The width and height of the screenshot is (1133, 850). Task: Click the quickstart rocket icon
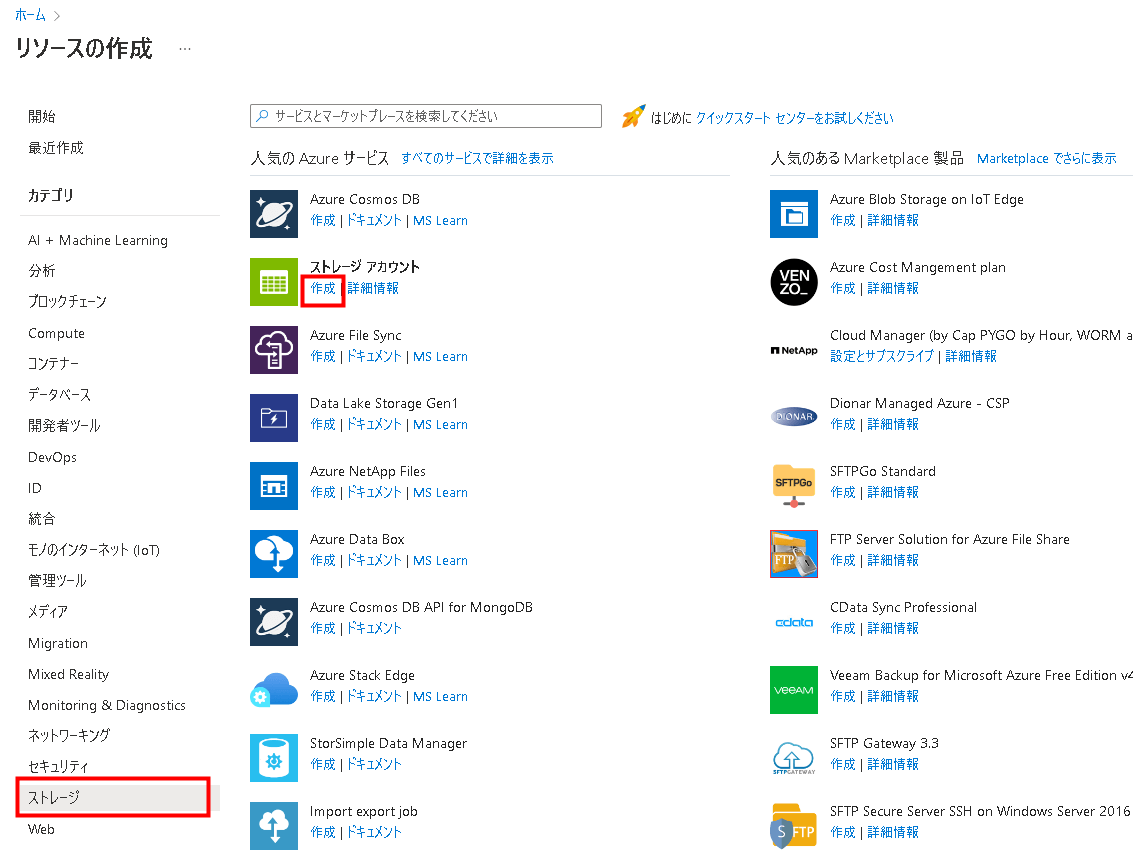pyautogui.click(x=633, y=116)
